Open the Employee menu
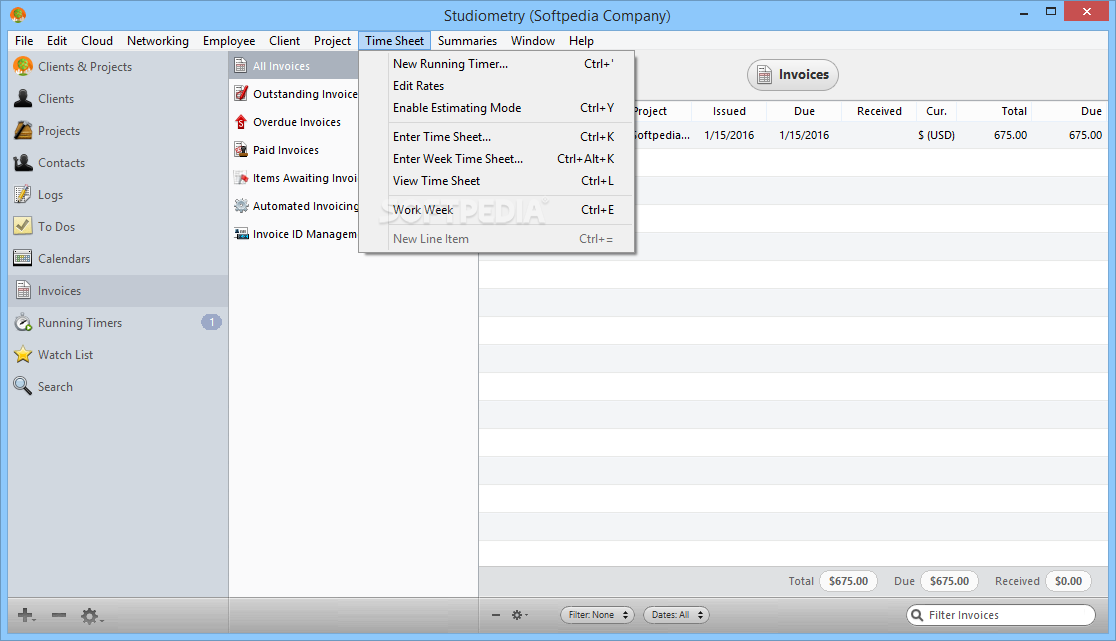Viewport: 1116px width, 641px height. tap(228, 41)
